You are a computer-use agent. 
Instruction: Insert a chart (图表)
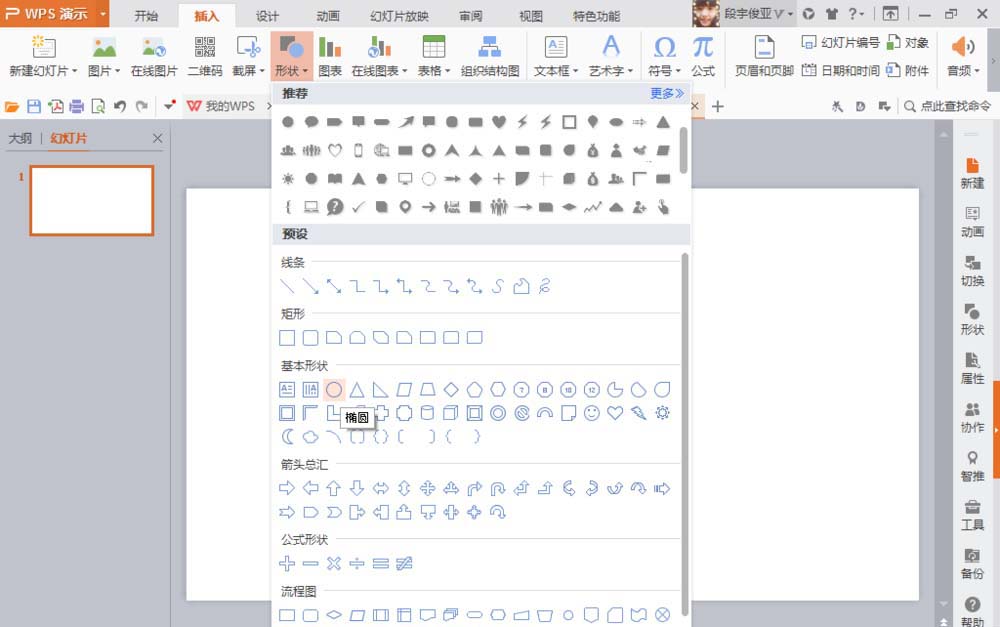330,56
